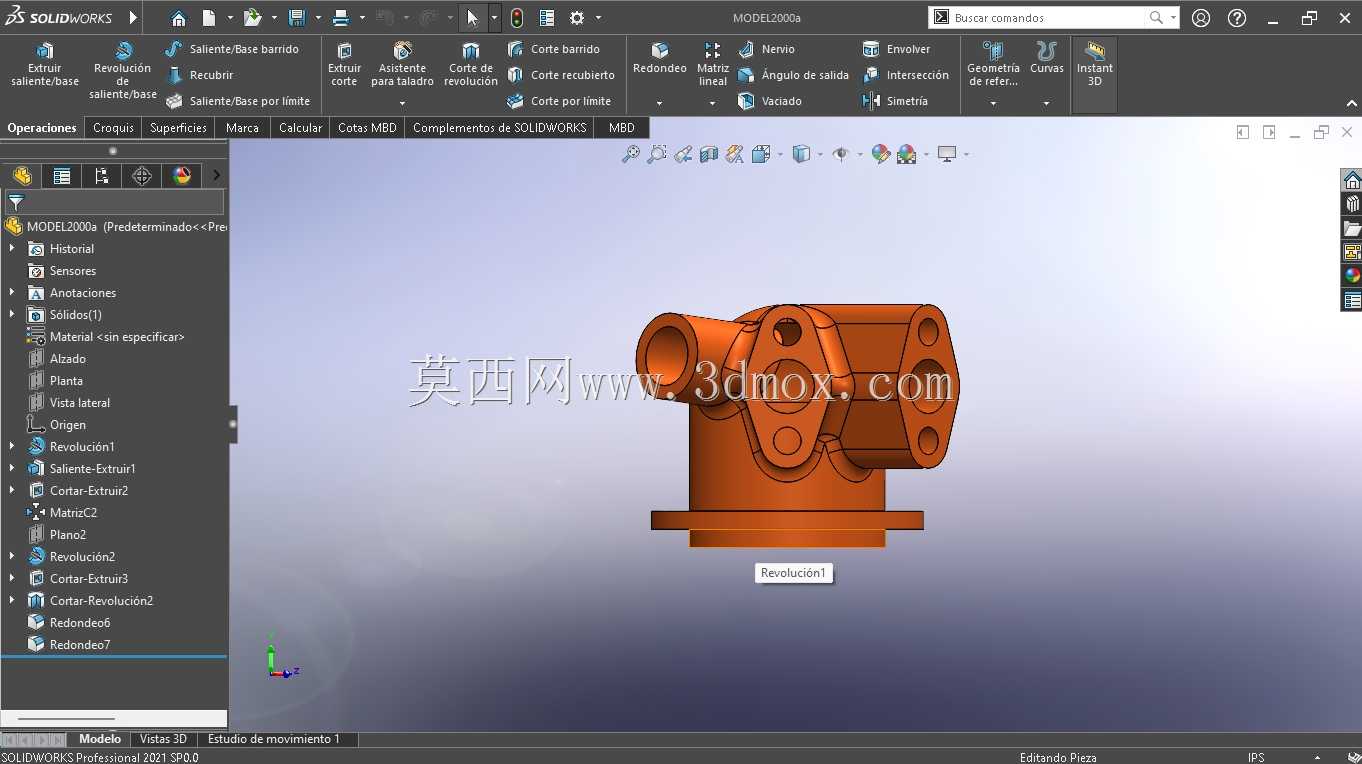Choose Corte barrido command
Image resolution: width=1362 pixels, height=764 pixels.
553,49
